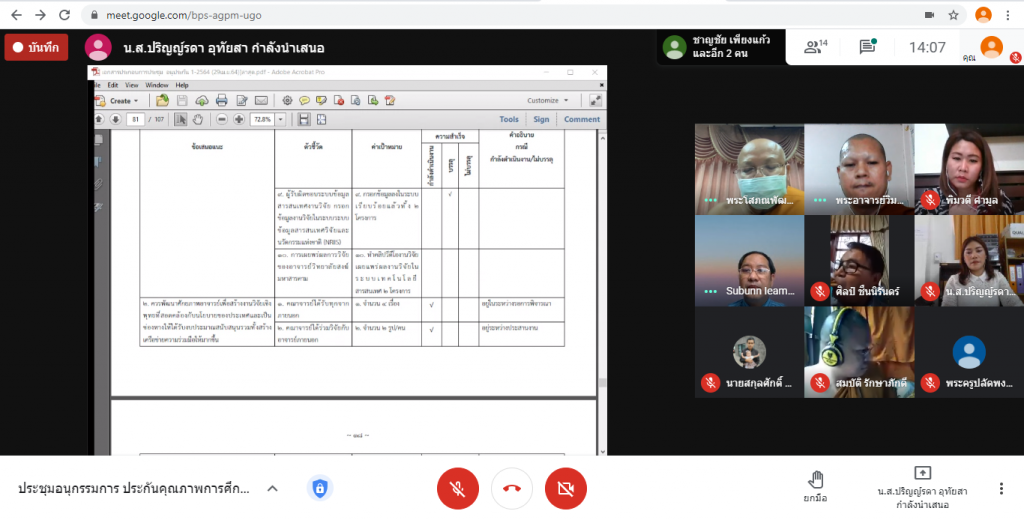Reload the Google Meet page
This screenshot has height=520, width=1024.
[x=65, y=15]
